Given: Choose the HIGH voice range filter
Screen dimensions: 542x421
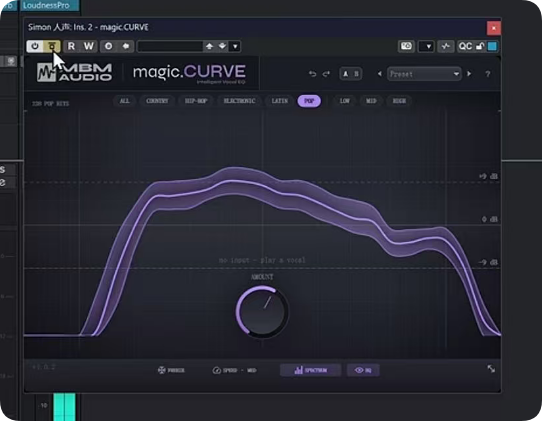Looking at the screenshot, I should tap(399, 101).
